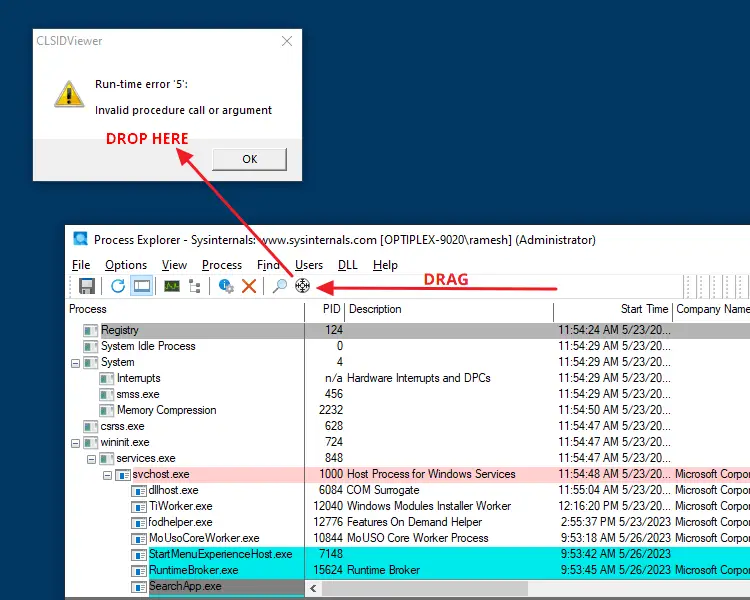
Task: Click the TiWorker.exe process icon
Action: tap(139, 507)
